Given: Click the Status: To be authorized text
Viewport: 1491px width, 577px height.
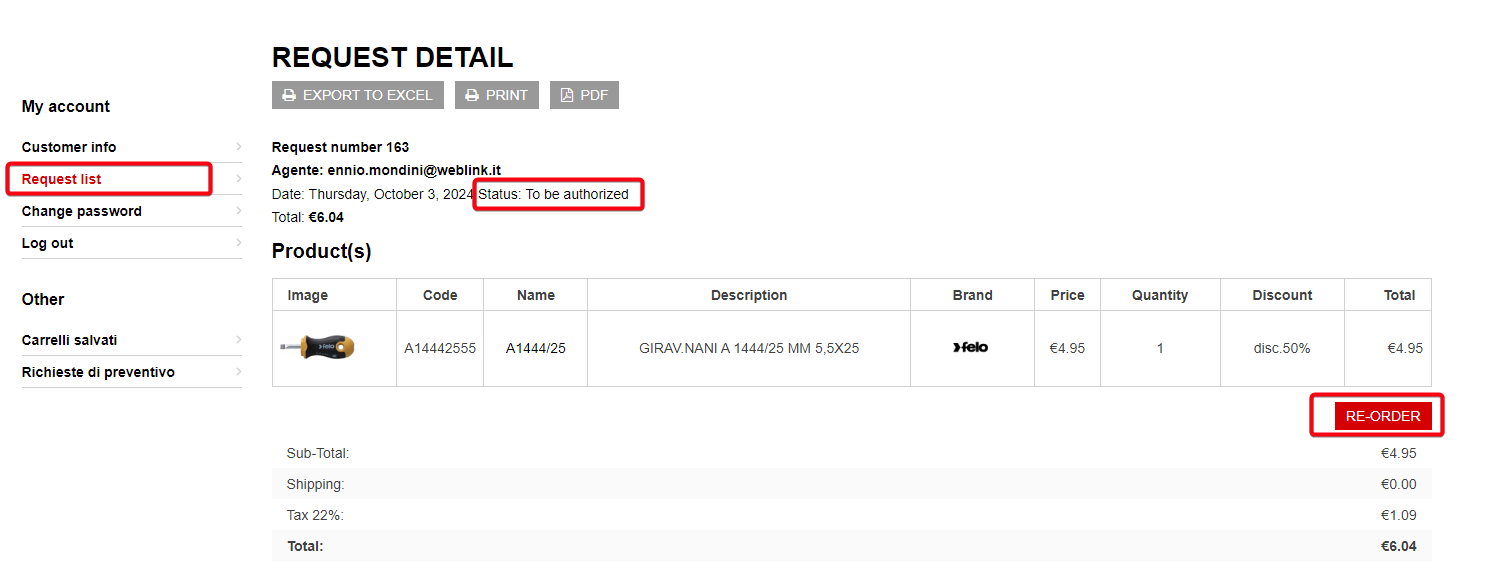Looking at the screenshot, I should pyautogui.click(x=554, y=194).
